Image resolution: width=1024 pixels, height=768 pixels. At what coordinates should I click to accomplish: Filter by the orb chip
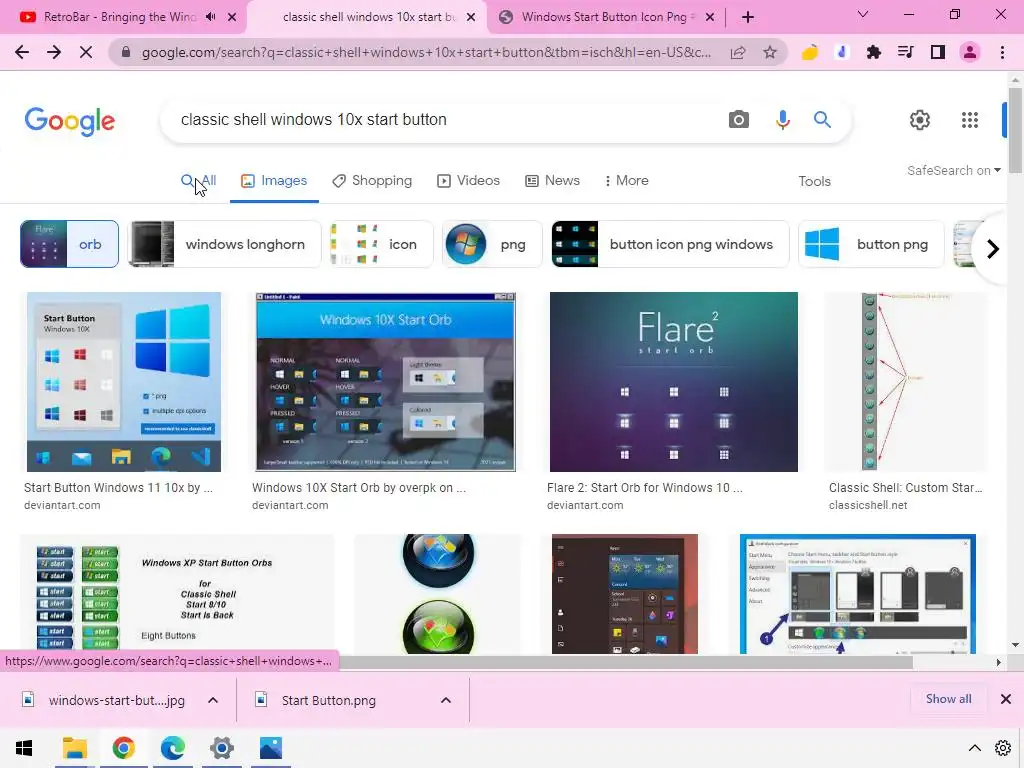[69, 244]
